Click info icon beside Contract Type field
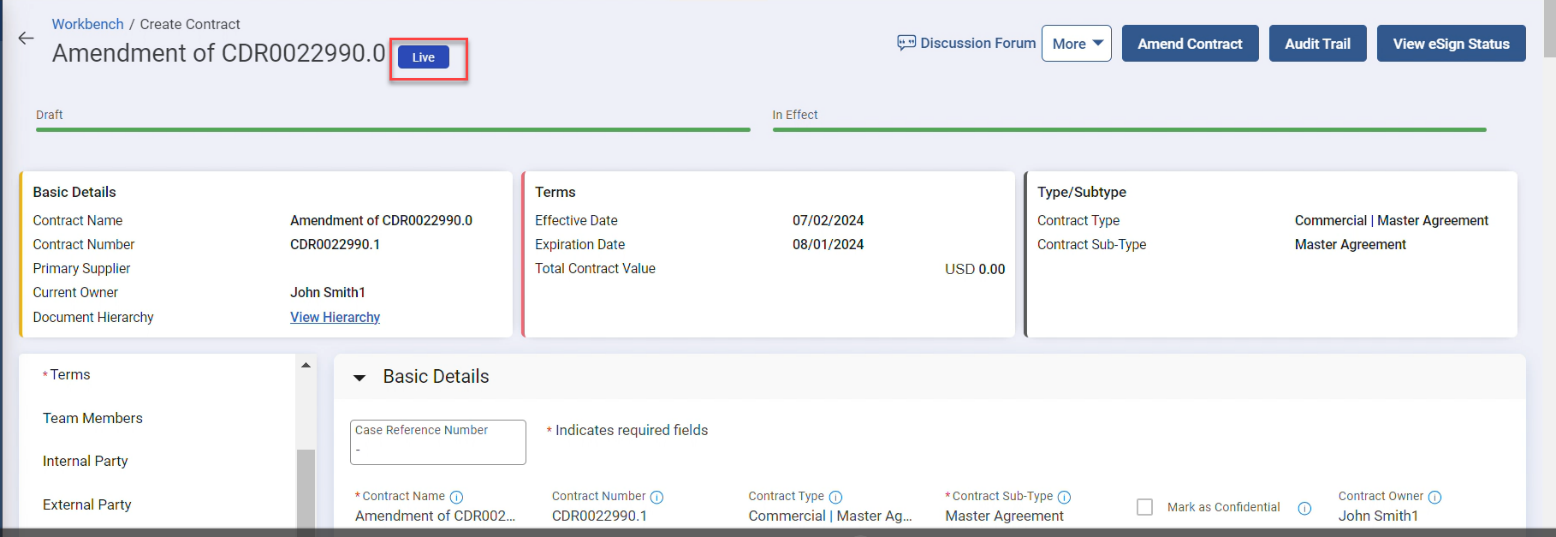1556x537 pixels. coord(835,497)
